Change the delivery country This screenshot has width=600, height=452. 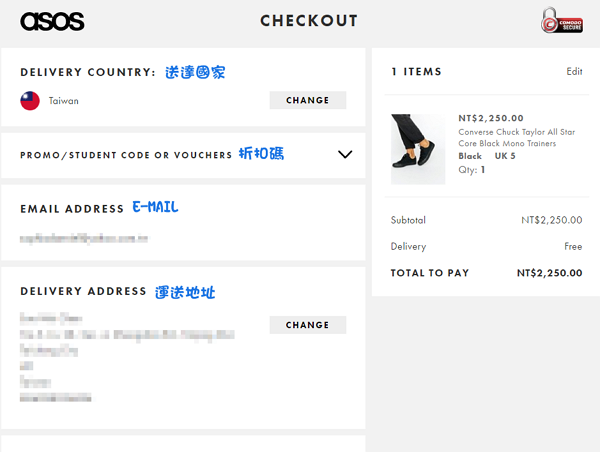click(308, 100)
